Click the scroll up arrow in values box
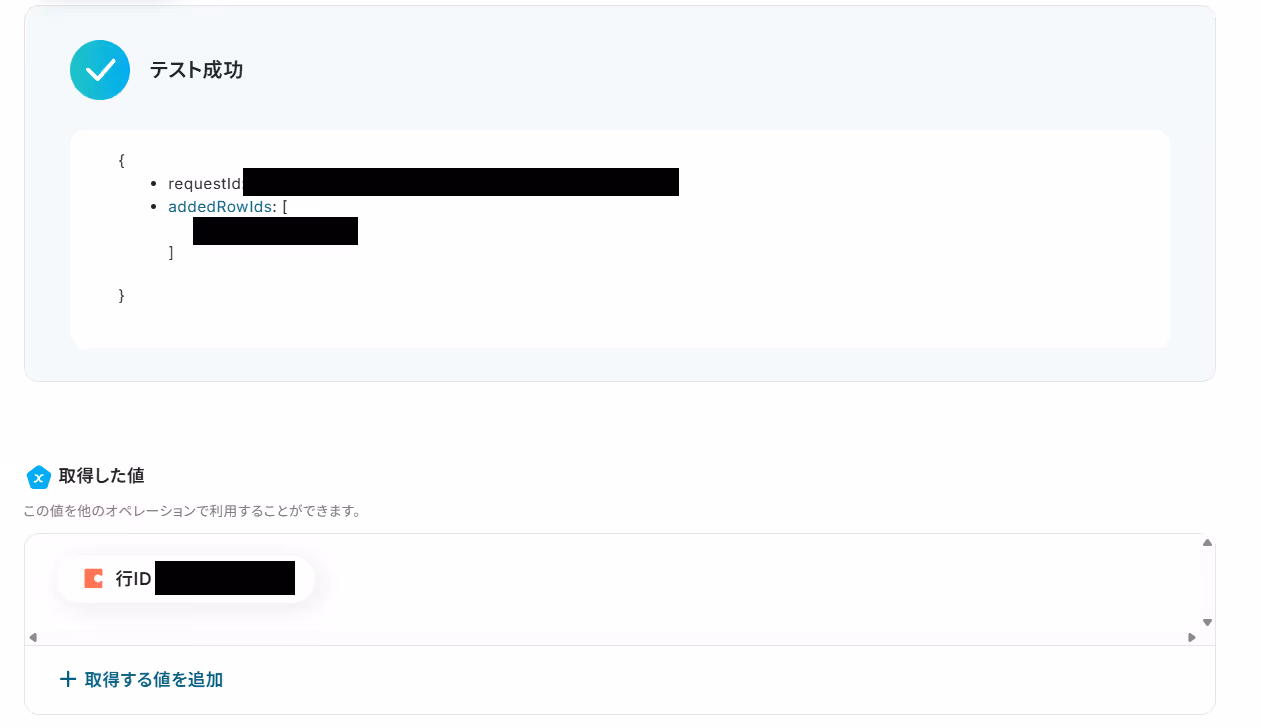This screenshot has width=1261, height=727. pos(1207,543)
